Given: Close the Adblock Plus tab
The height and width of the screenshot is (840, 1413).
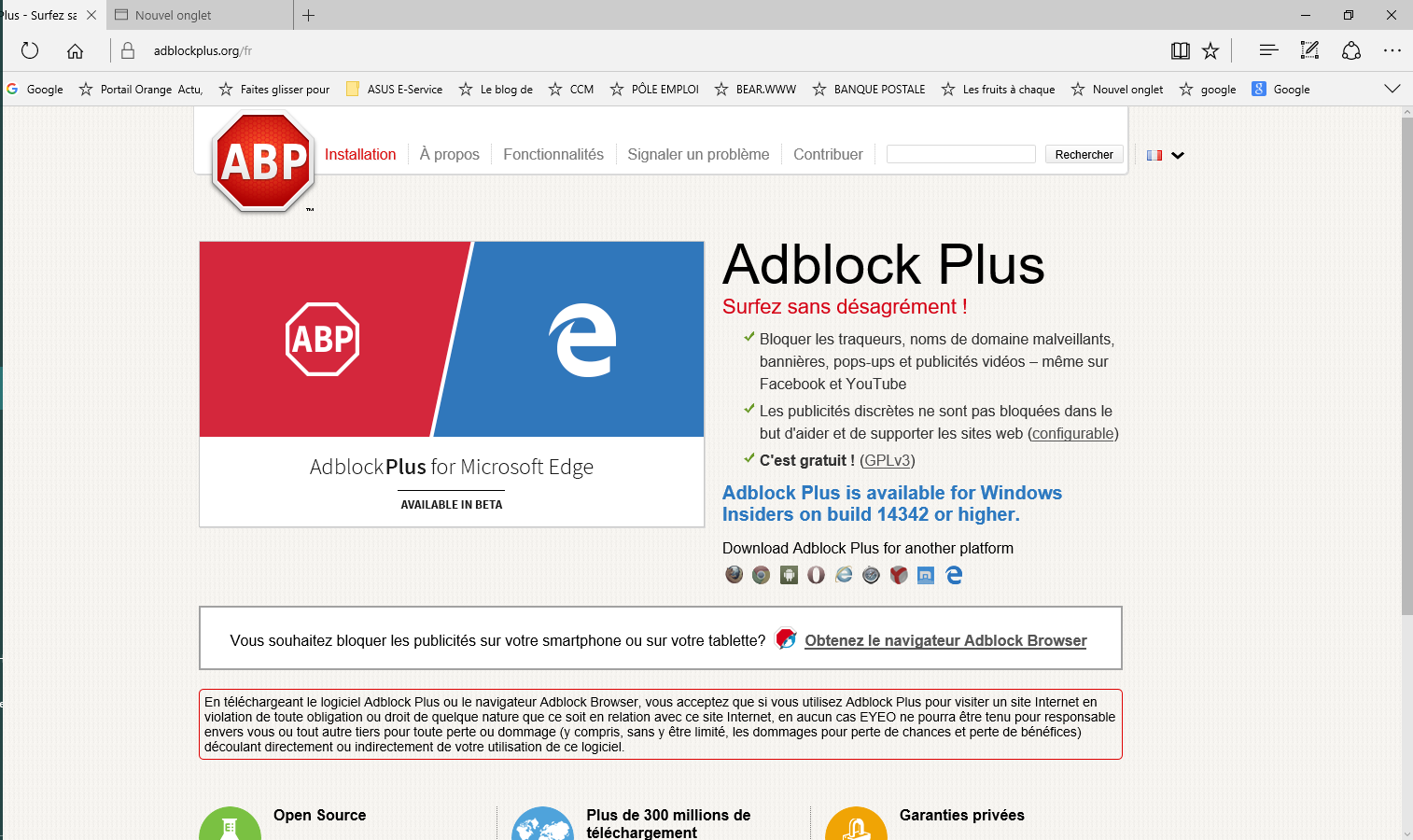Looking at the screenshot, I should (x=91, y=15).
